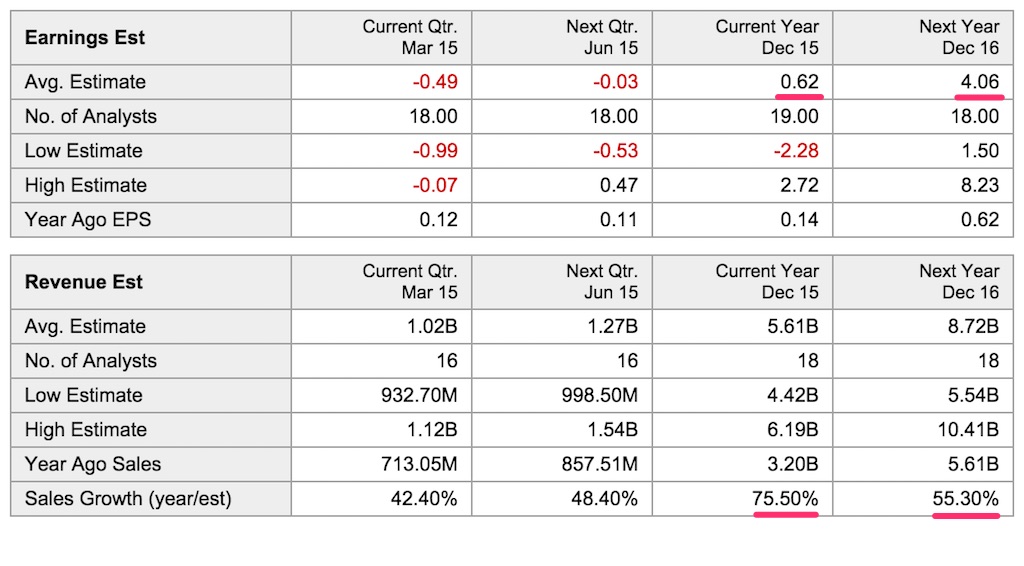The height and width of the screenshot is (566, 1024).
Task: Click the Revenue Est table header
Action: pyautogui.click(x=85, y=282)
